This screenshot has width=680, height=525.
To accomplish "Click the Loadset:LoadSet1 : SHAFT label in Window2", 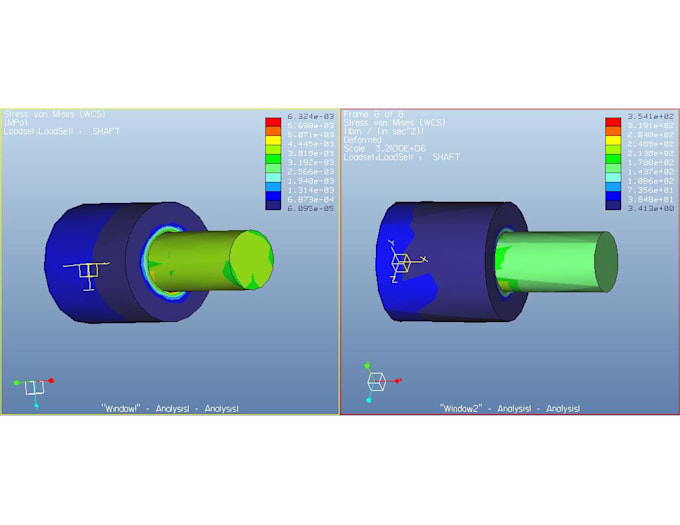I will [x=402, y=157].
